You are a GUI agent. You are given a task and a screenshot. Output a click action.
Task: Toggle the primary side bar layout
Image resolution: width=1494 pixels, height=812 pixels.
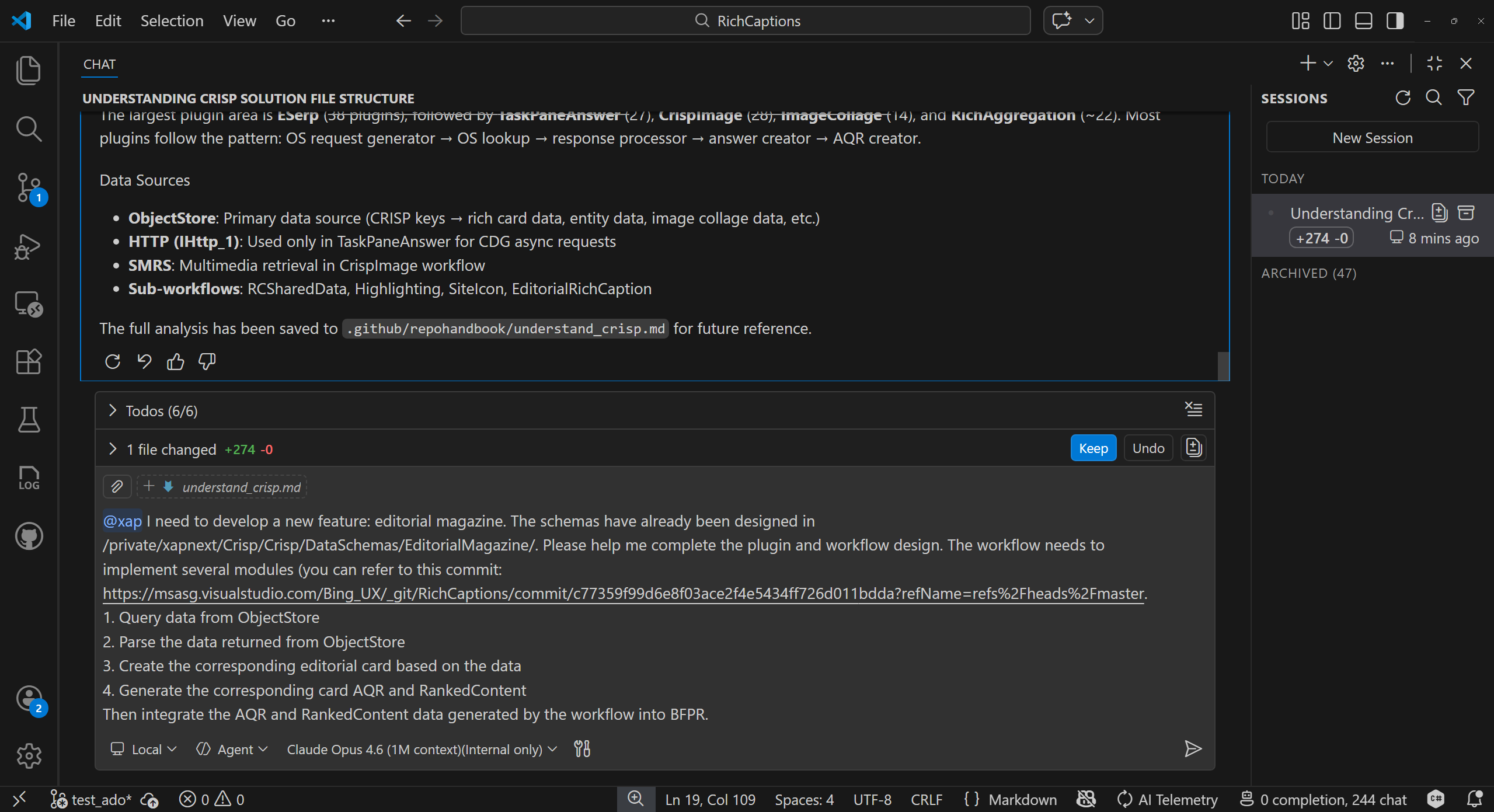click(1332, 21)
